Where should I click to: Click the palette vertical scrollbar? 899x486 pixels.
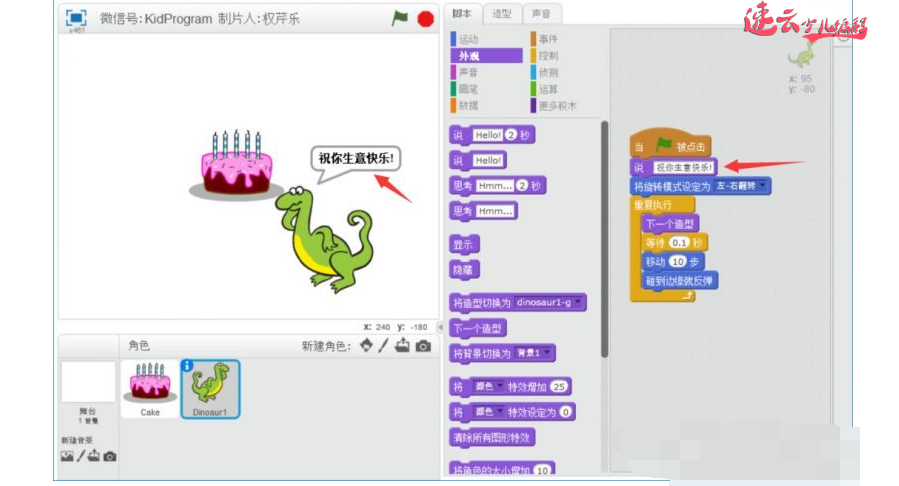pos(604,240)
